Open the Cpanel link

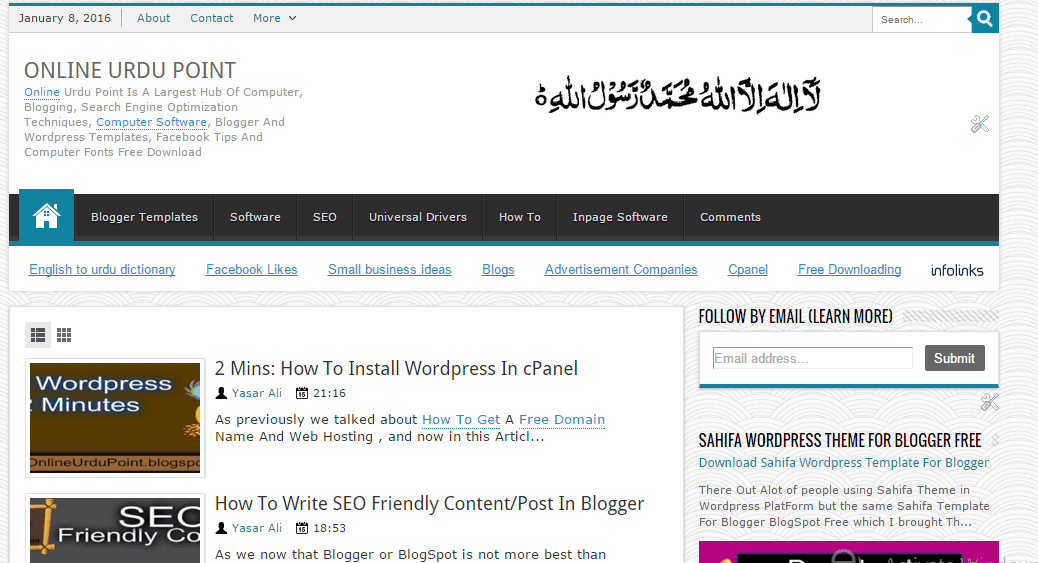click(747, 270)
